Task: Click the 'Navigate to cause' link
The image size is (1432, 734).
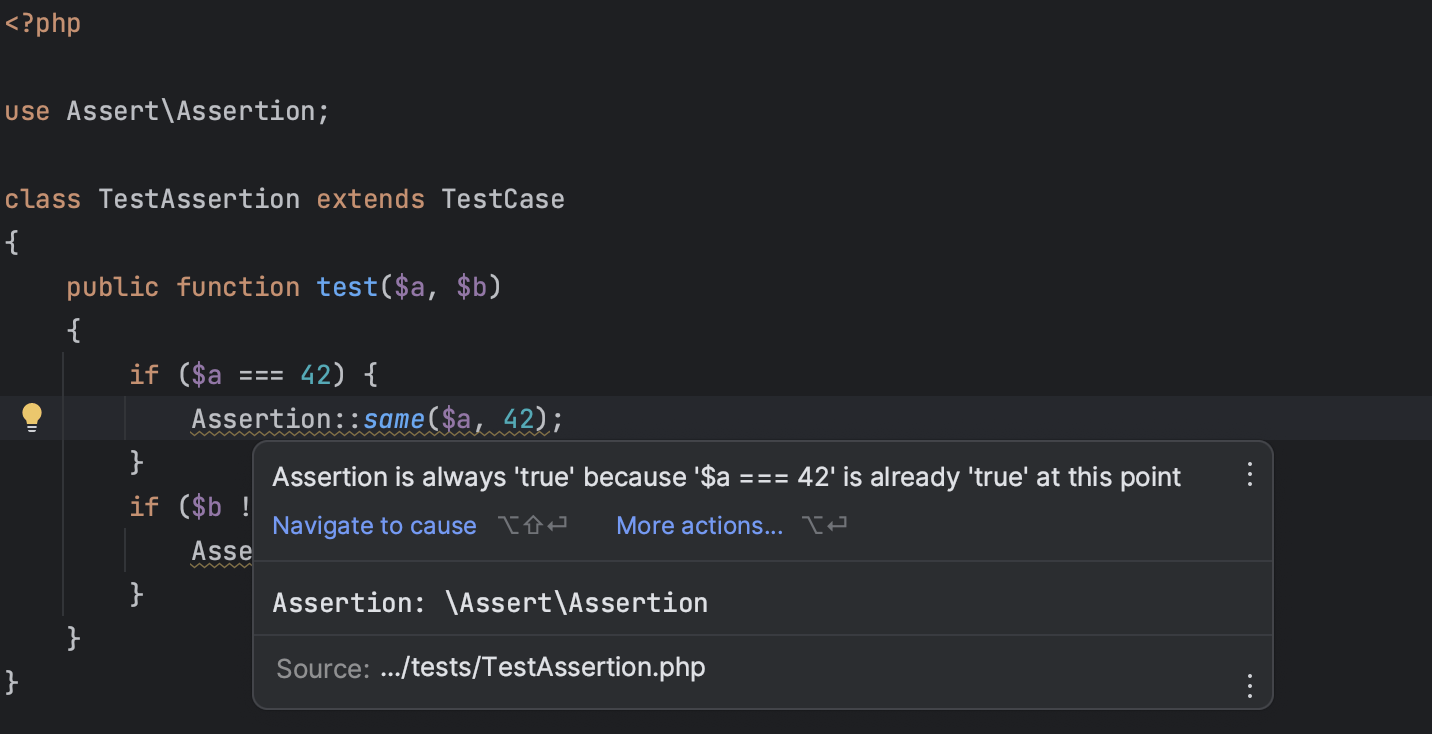Action: 374,525
